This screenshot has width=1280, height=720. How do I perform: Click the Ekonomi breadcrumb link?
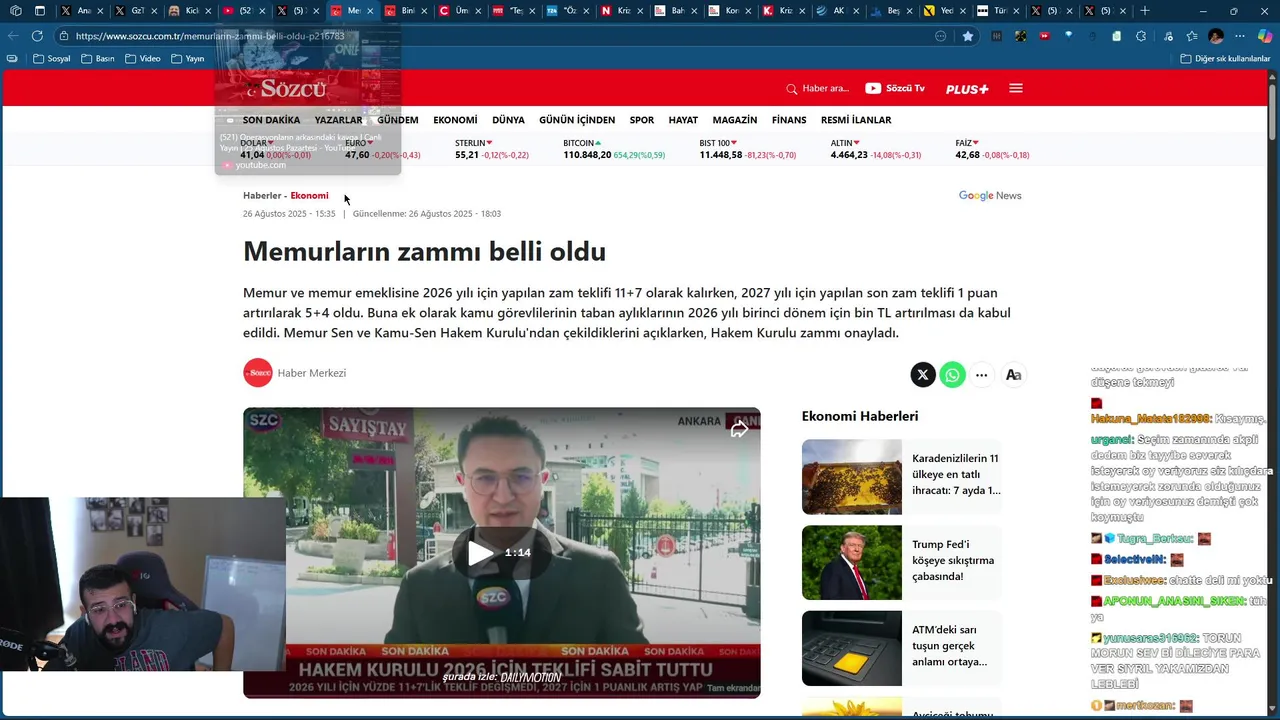pyautogui.click(x=309, y=196)
